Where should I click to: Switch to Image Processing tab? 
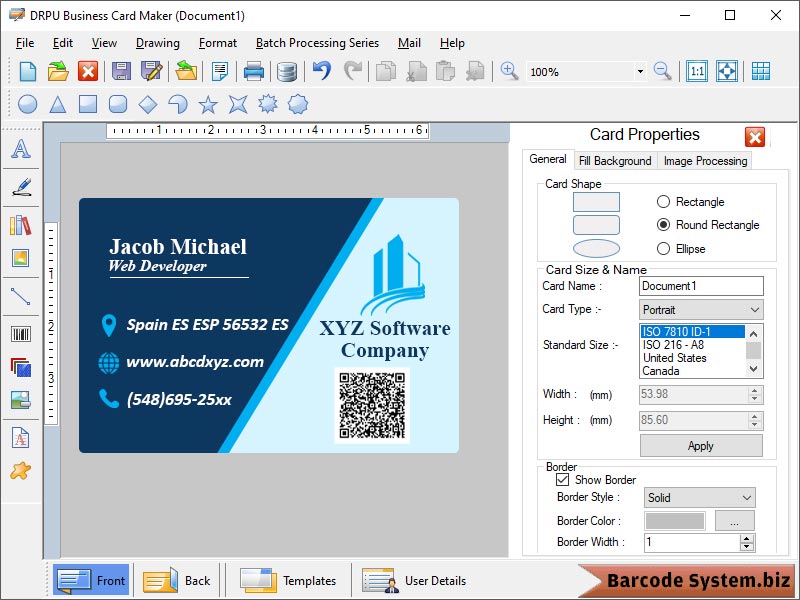705,161
